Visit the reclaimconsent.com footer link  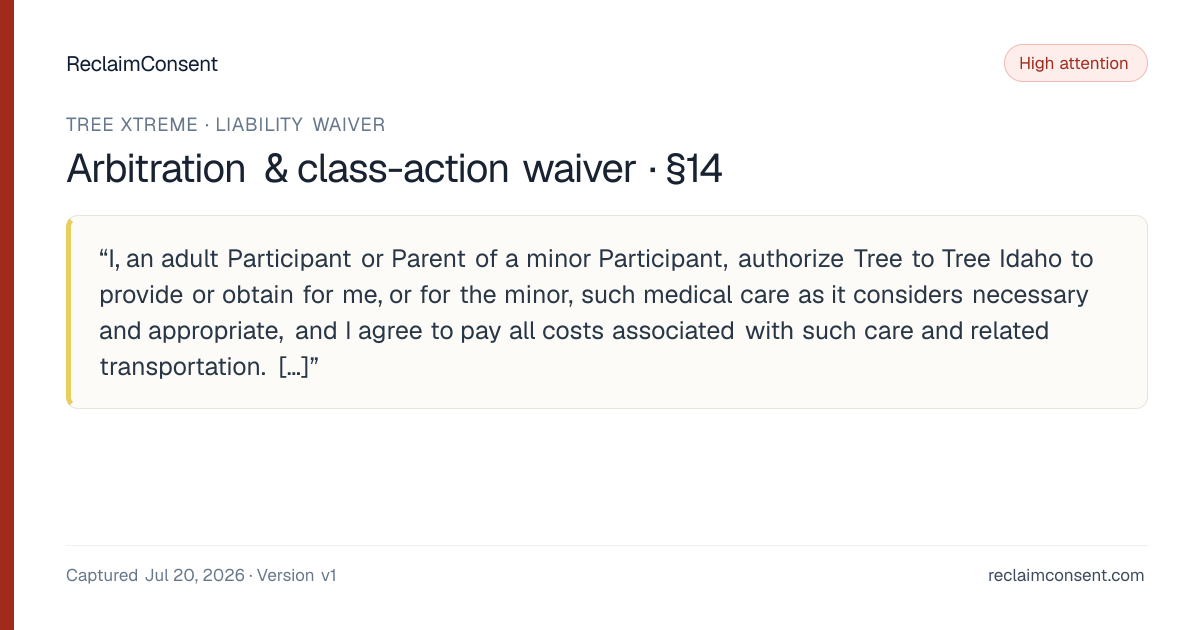(x=1066, y=575)
